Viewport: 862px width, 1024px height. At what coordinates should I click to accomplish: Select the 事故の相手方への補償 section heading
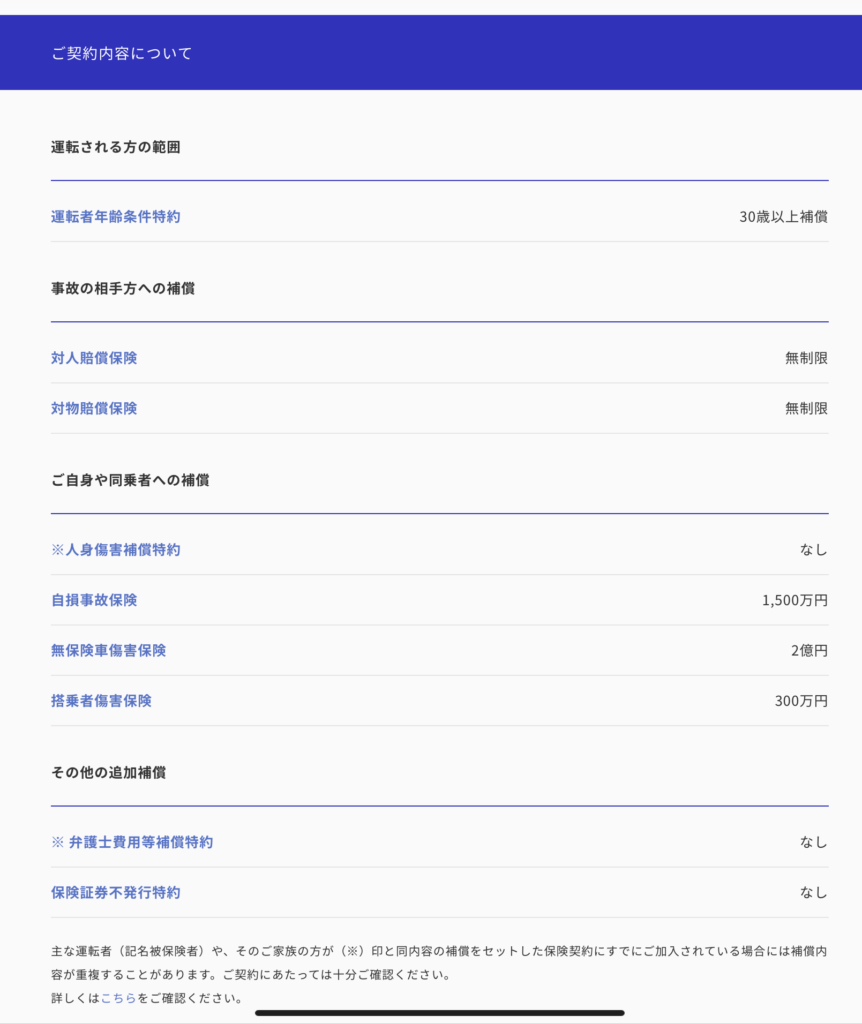pos(122,288)
